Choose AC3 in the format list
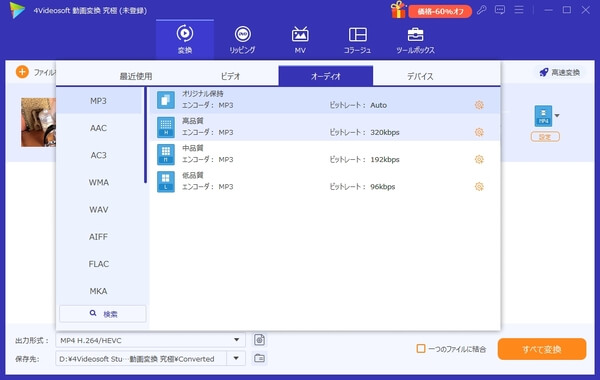This screenshot has width=600, height=380. [99, 155]
